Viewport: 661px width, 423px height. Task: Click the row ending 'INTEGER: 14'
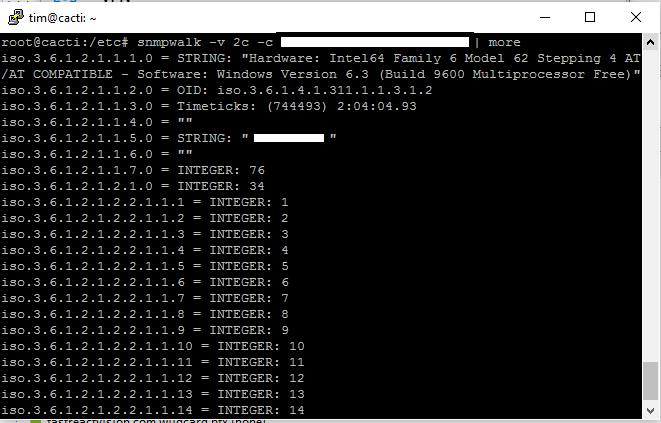[x=153, y=410]
